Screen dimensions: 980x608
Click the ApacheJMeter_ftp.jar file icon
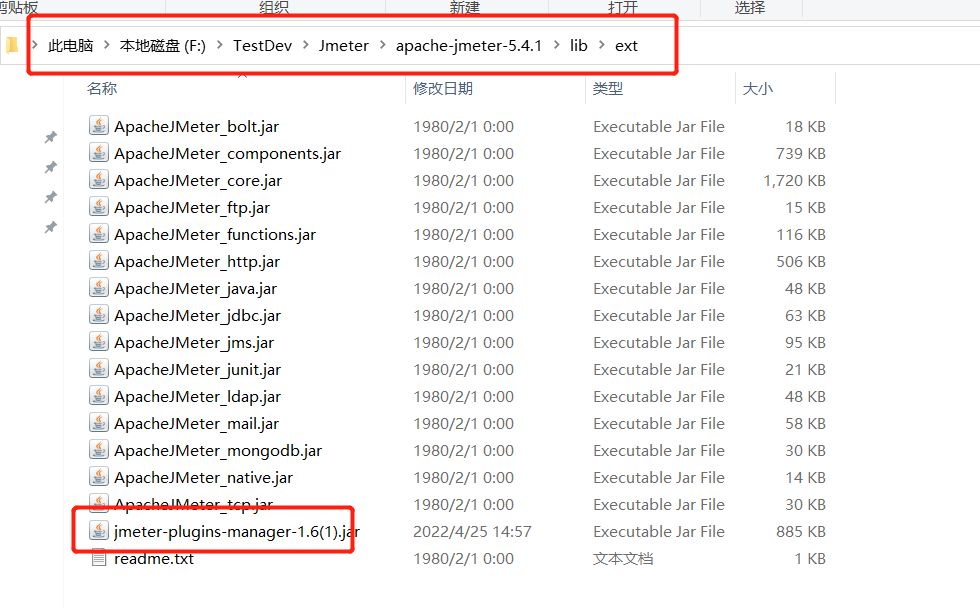98,206
